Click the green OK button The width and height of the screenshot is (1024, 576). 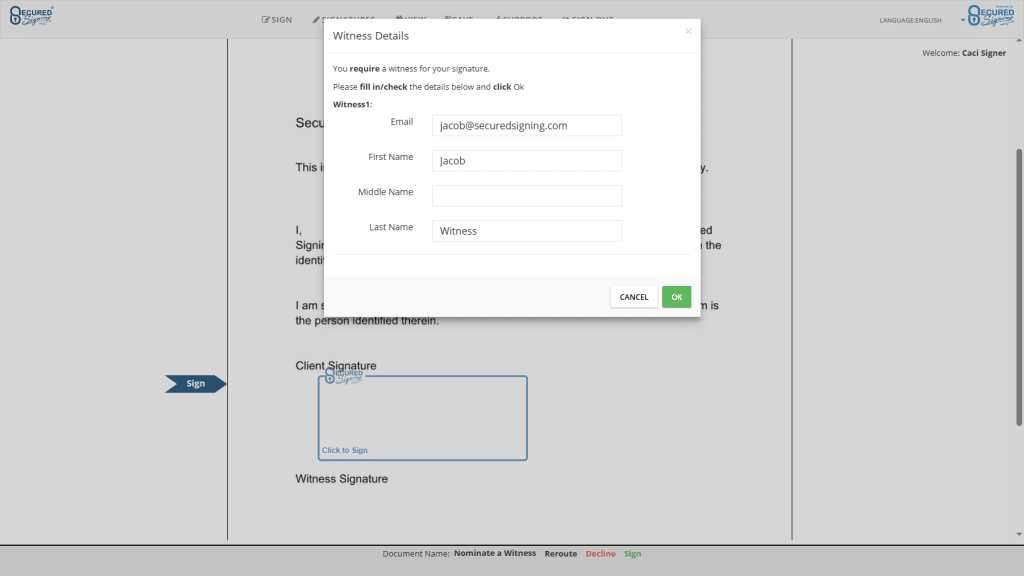pos(676,297)
